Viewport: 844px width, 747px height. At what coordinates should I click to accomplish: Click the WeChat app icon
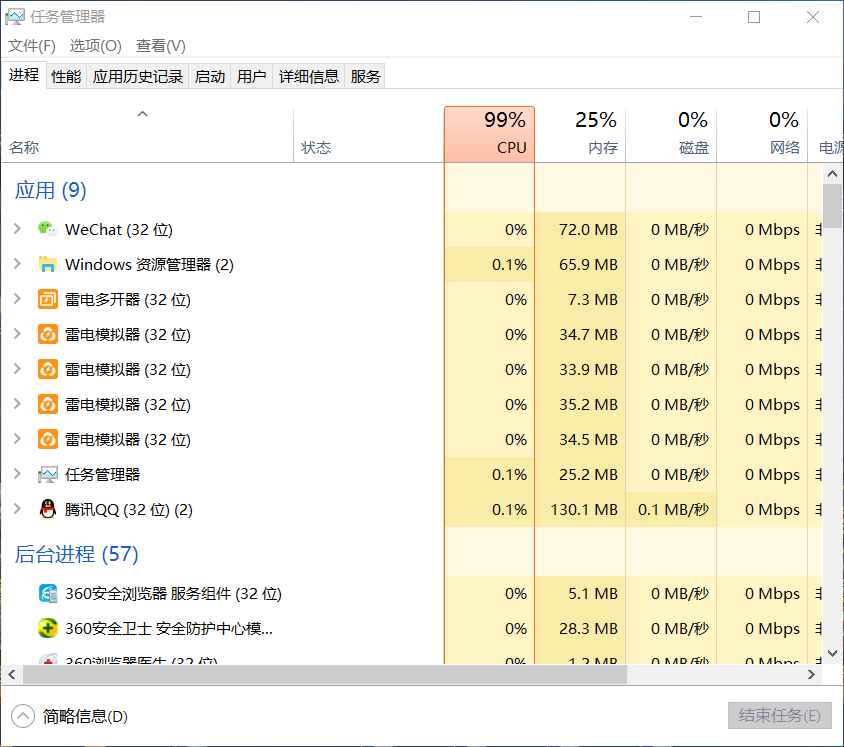(x=47, y=229)
